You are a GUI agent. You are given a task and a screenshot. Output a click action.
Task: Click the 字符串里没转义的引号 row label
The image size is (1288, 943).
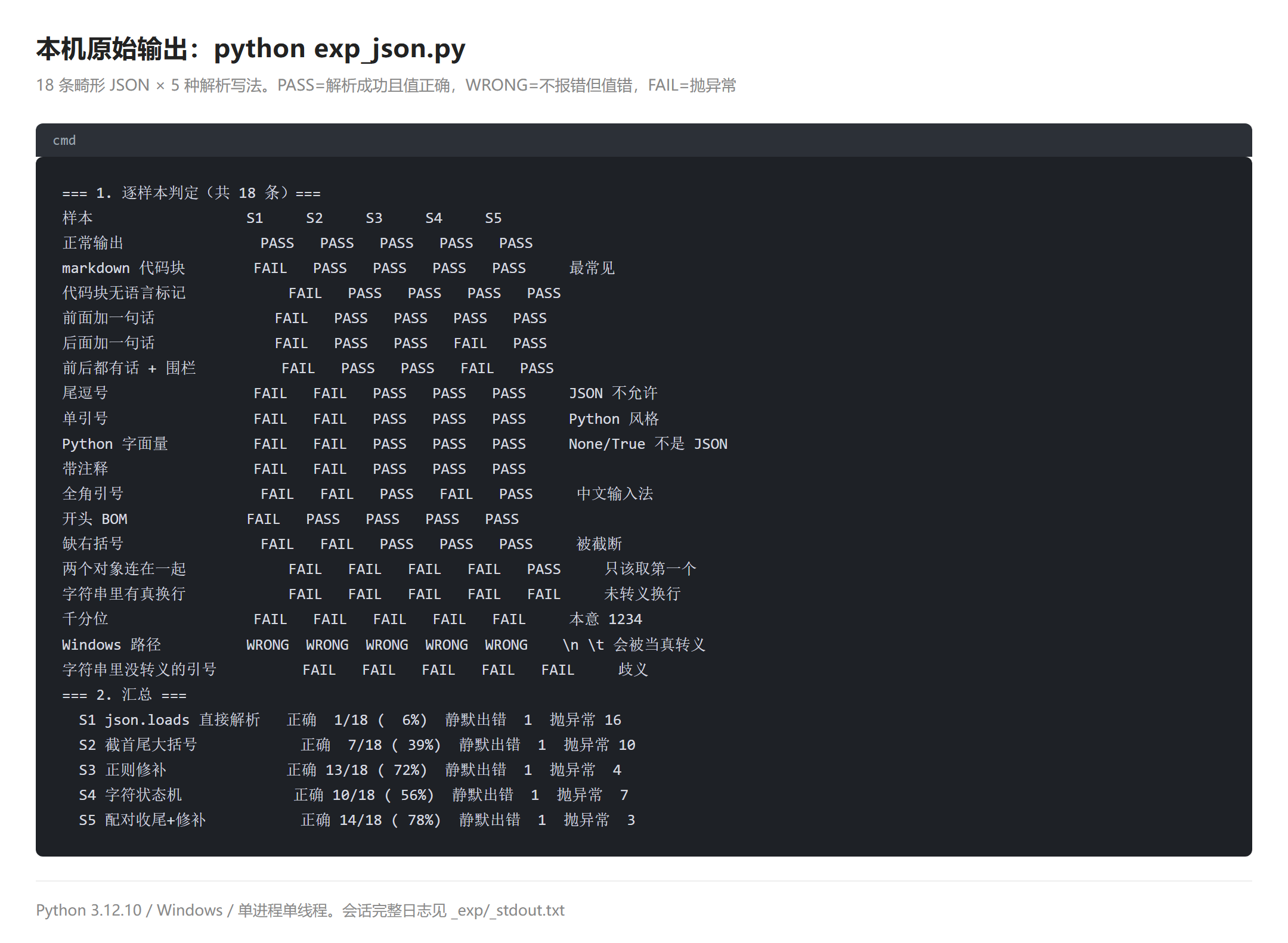[140, 670]
